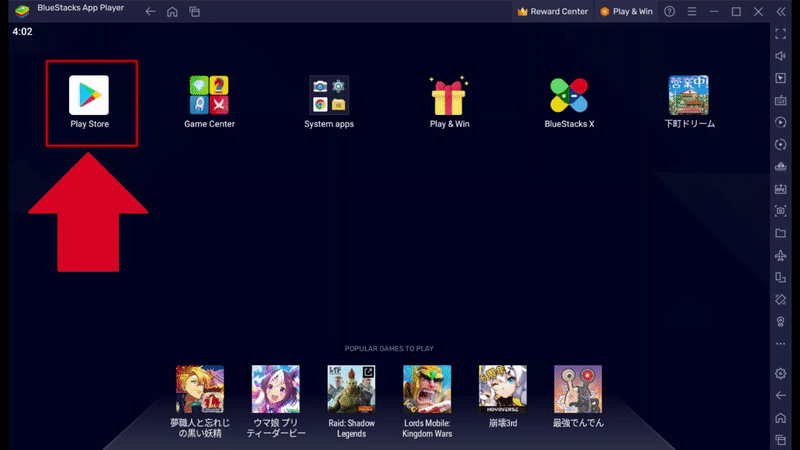The height and width of the screenshot is (450, 800).
Task: Open Play & Win in the title bar
Action: 626,11
